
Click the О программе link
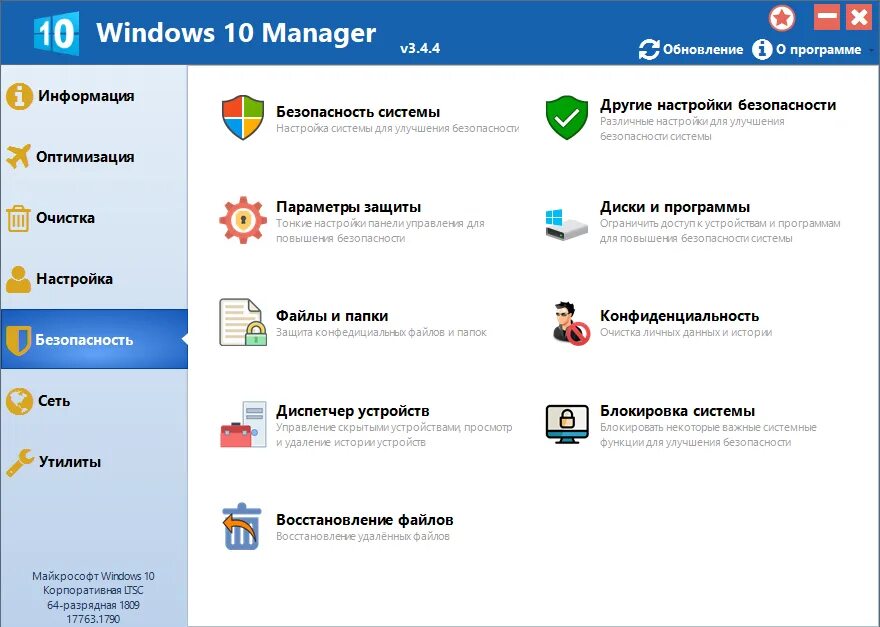818,49
